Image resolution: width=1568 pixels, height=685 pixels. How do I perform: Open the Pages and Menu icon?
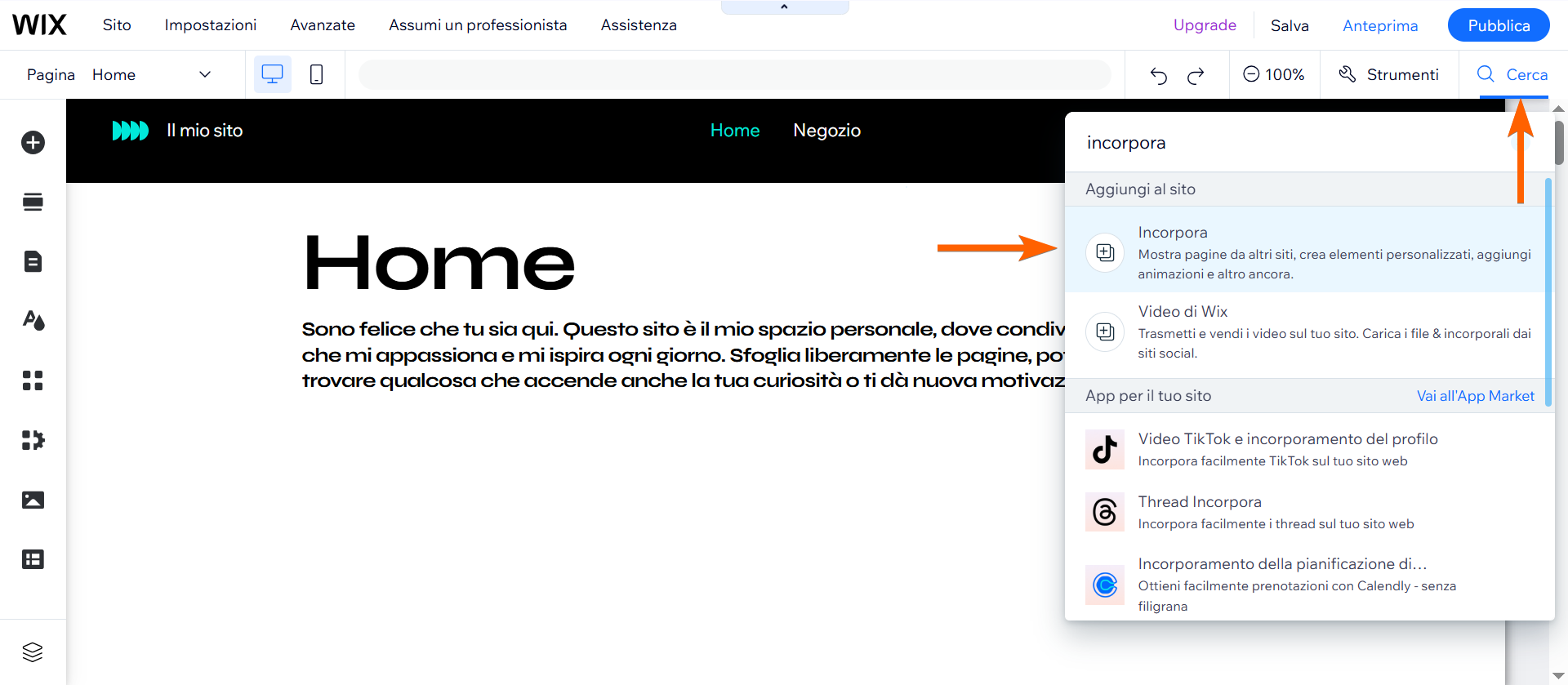click(x=33, y=262)
